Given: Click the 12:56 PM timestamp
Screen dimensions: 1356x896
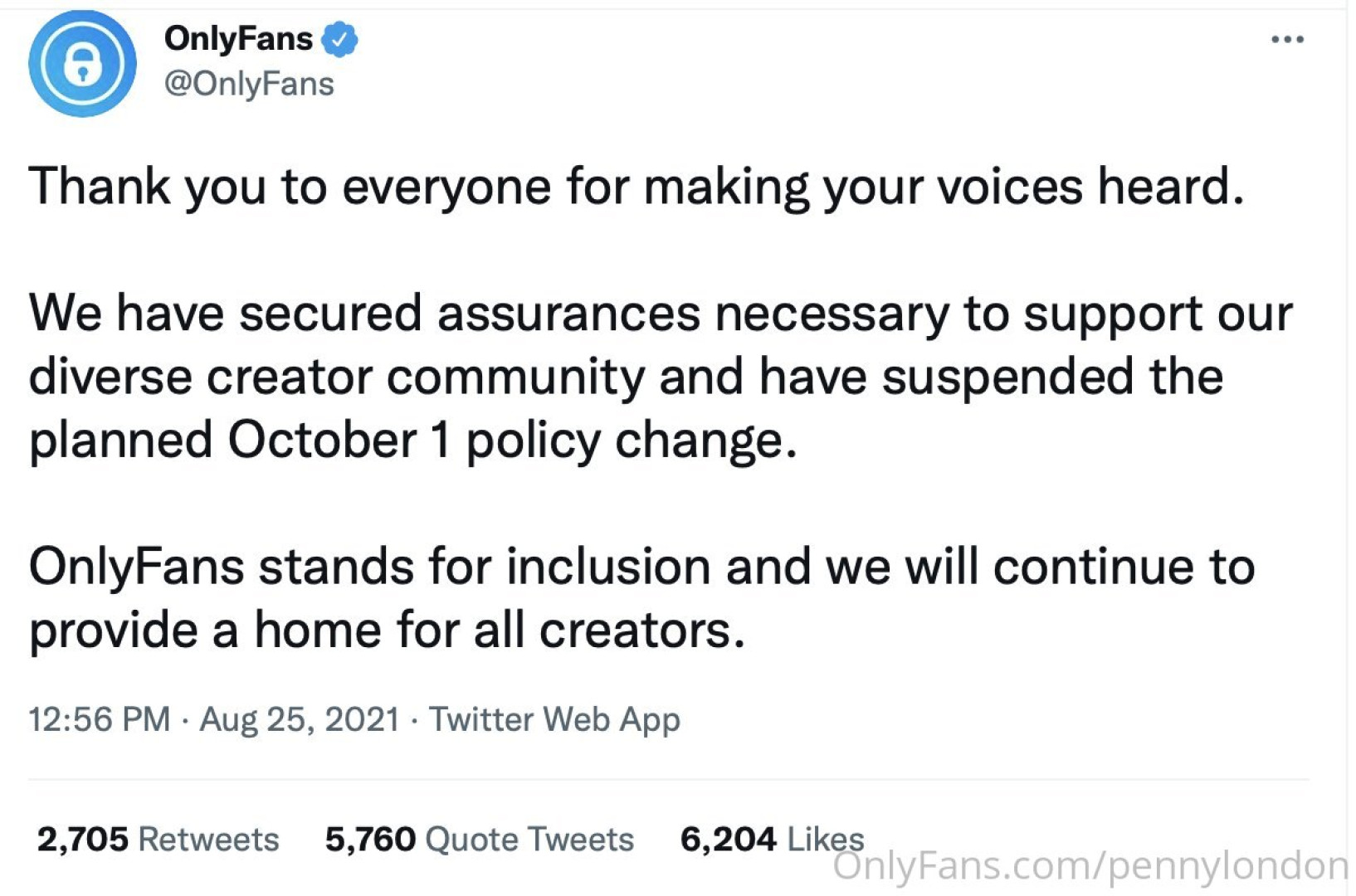Looking at the screenshot, I should pyautogui.click(x=99, y=719).
